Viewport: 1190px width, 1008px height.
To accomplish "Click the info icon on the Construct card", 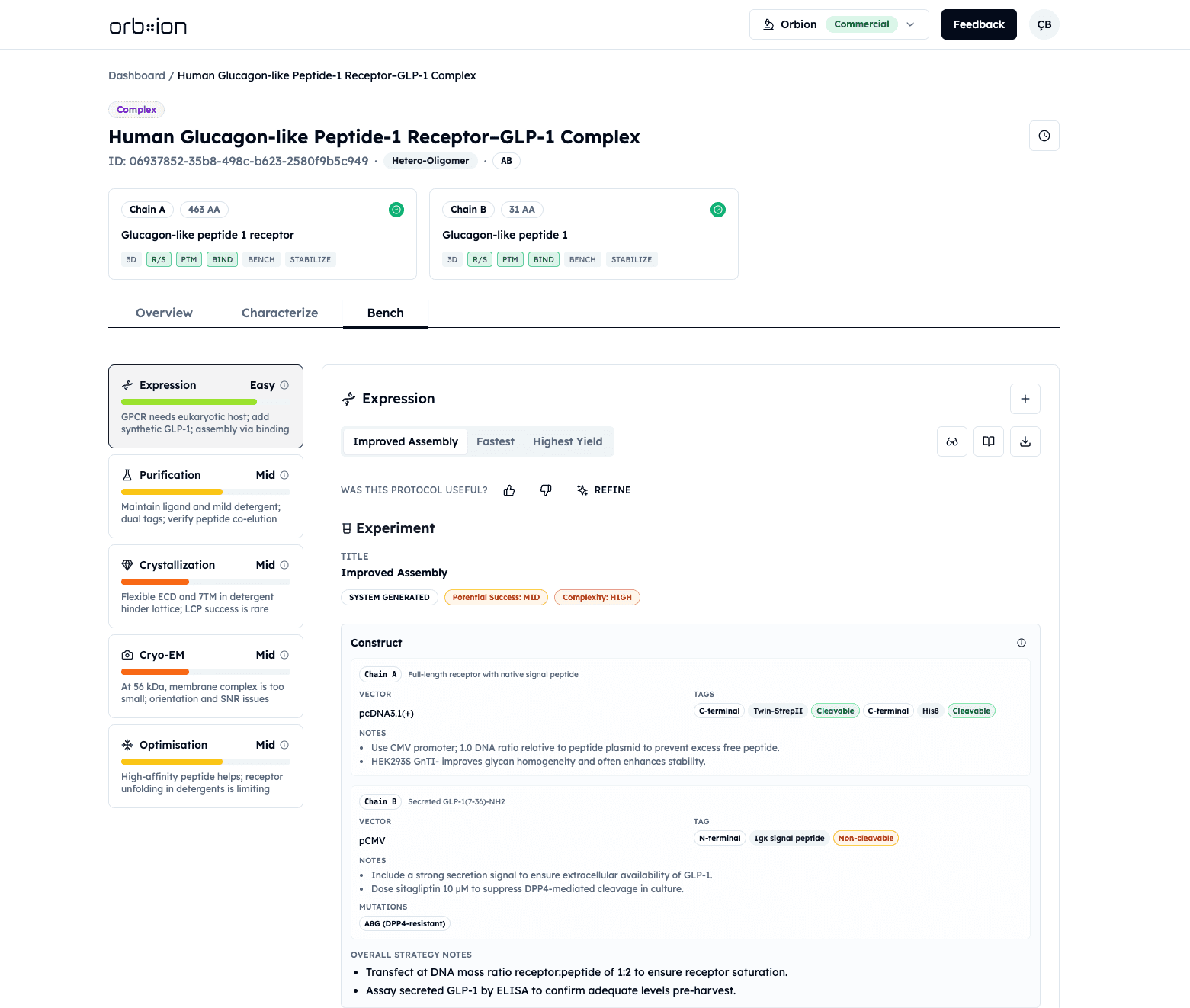I will [x=1021, y=643].
